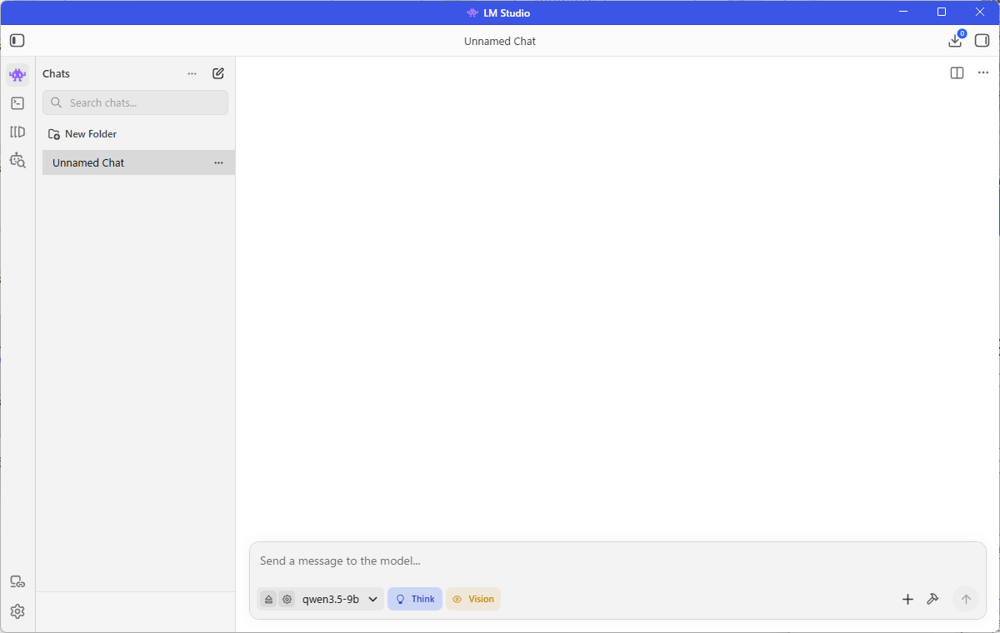
Task: Toggle the right sidebar panel
Action: click(982, 41)
